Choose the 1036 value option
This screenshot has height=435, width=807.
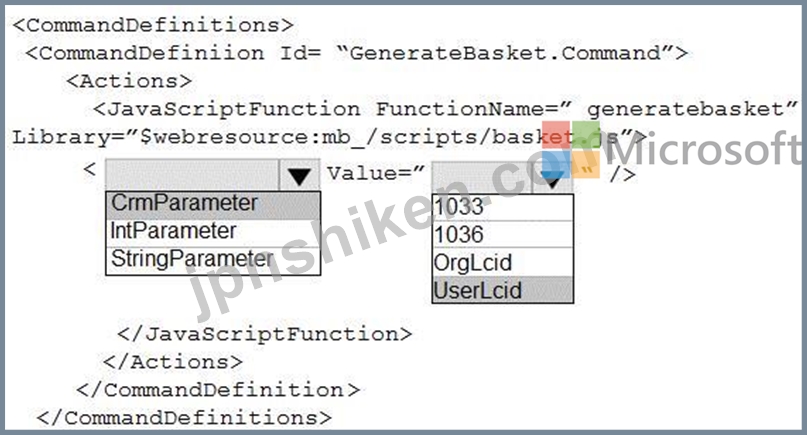pyautogui.click(x=503, y=235)
